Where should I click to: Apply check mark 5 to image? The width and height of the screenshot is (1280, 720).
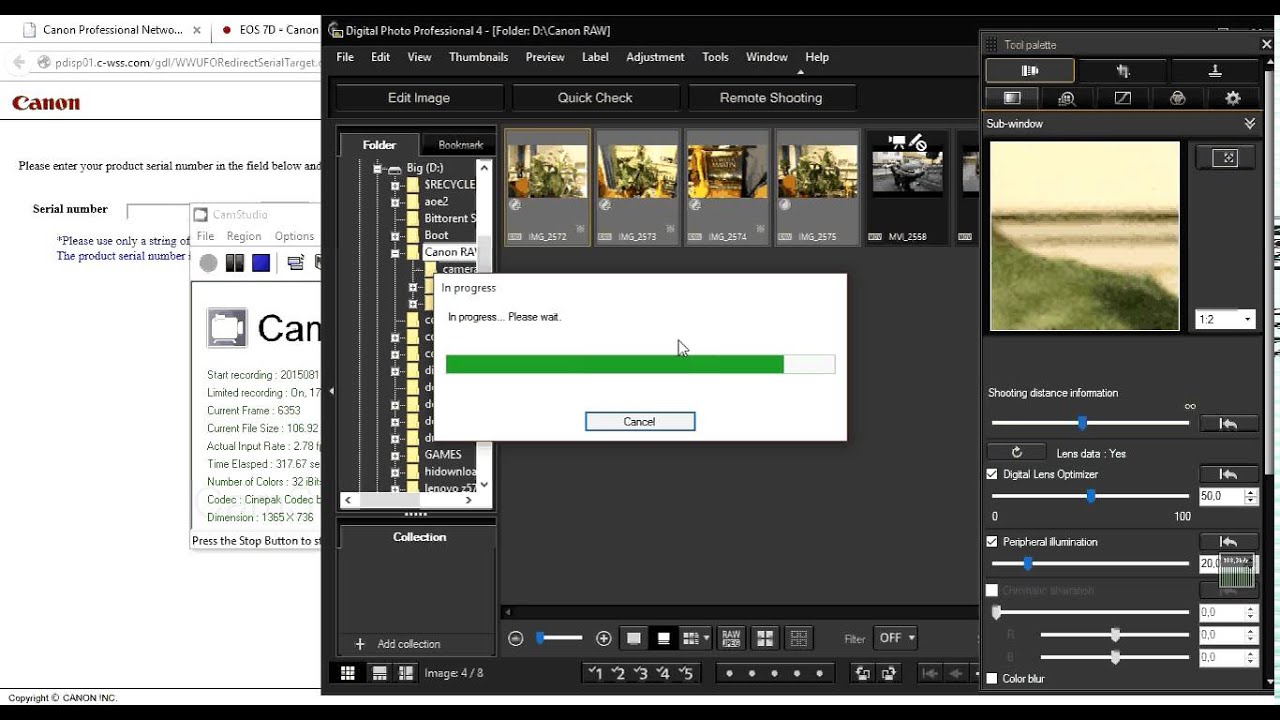tap(687, 673)
